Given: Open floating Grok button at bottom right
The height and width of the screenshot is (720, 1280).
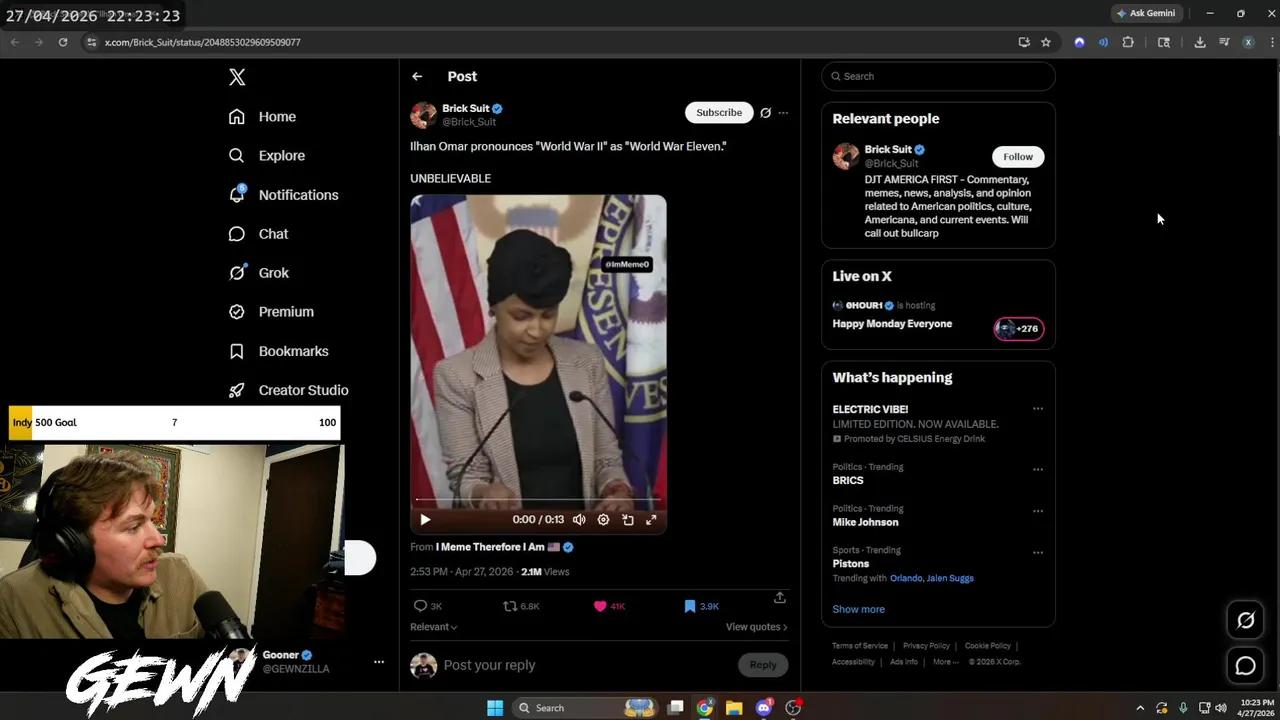Looking at the screenshot, I should tap(1245, 620).
